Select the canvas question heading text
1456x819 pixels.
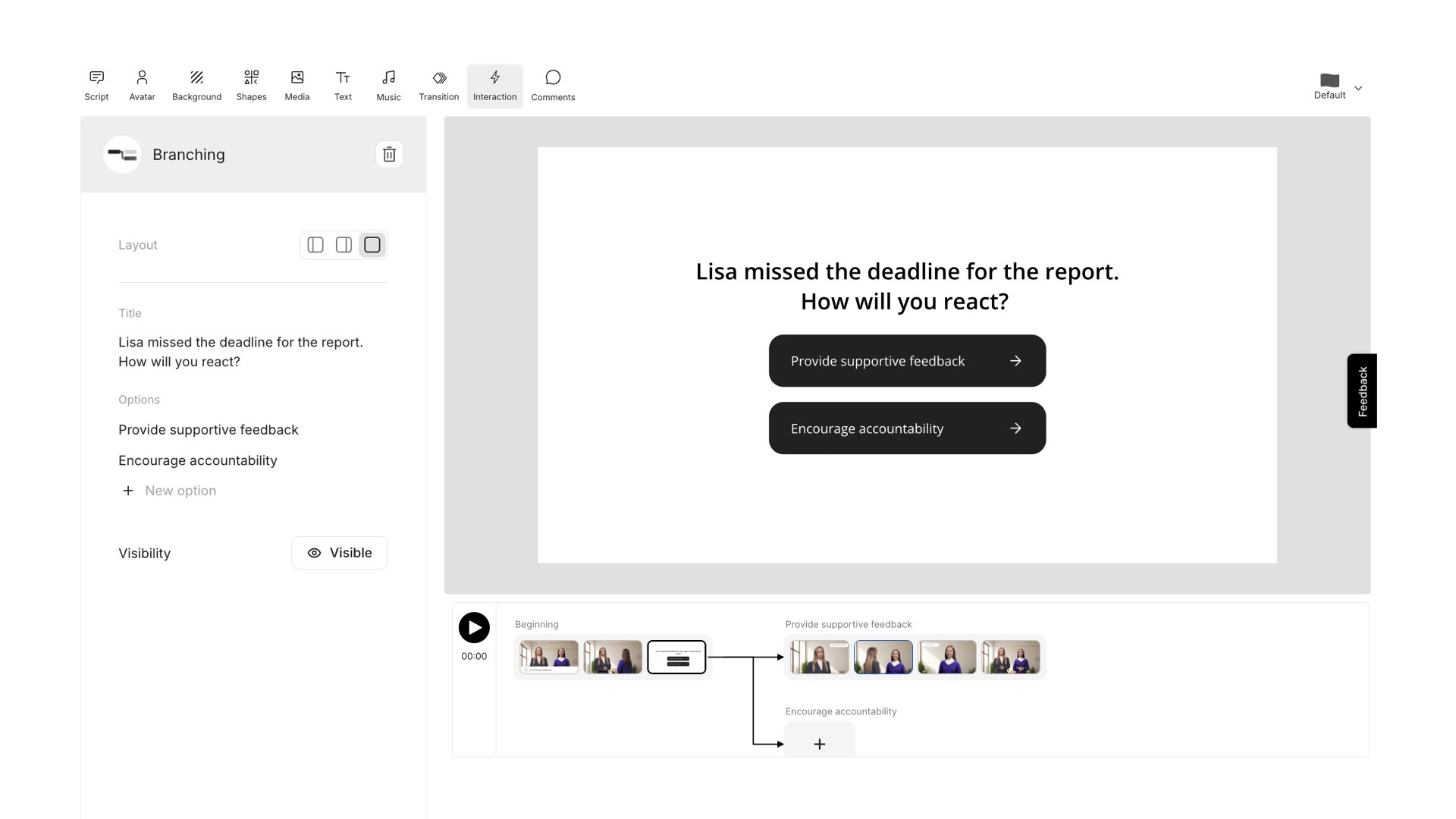(907, 287)
